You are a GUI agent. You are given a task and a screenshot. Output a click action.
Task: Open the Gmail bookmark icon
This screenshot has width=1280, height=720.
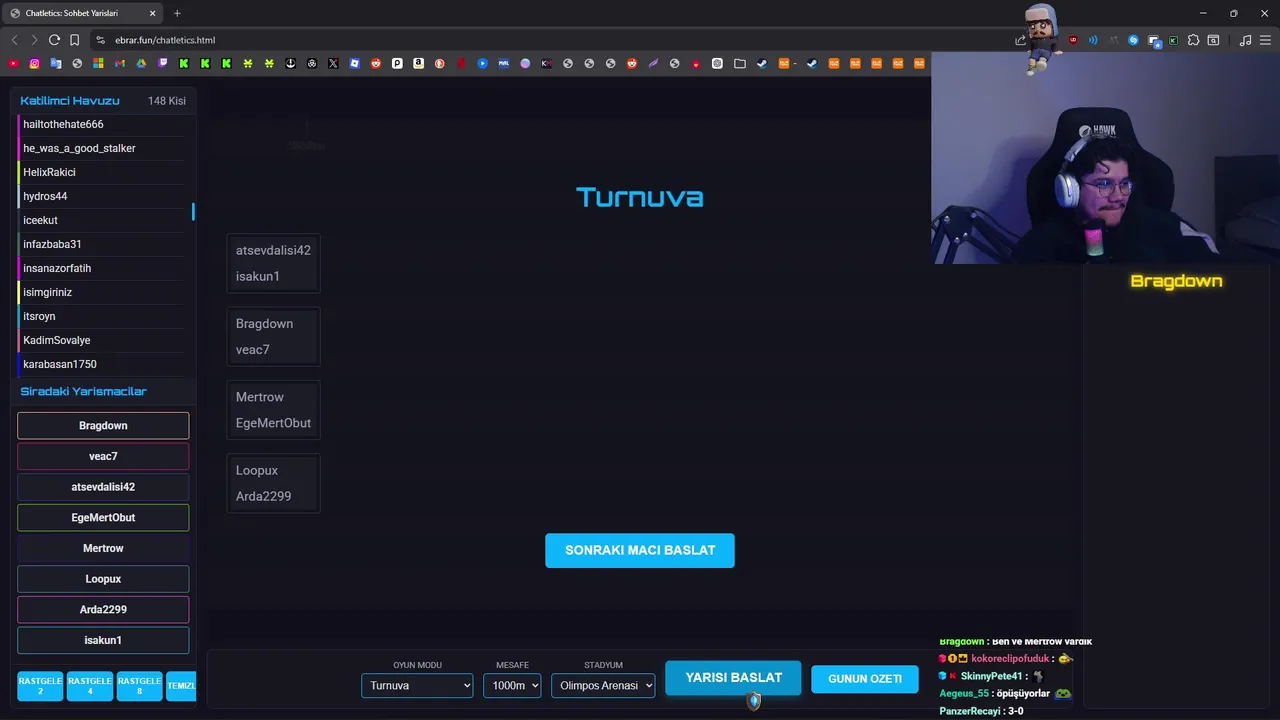[120, 63]
